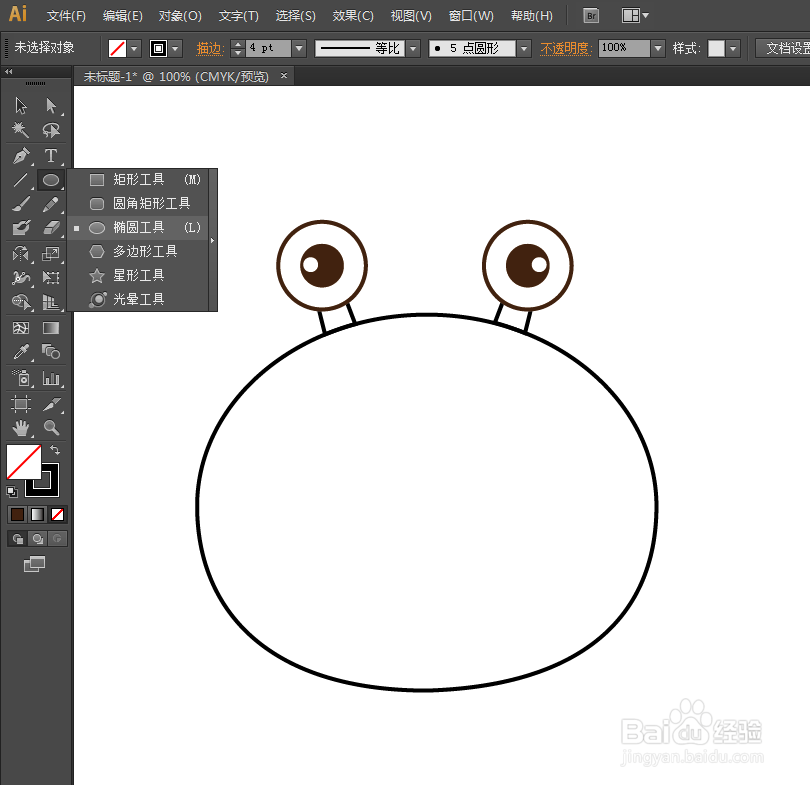
Task: Select the Perspective Grid tool
Action: [x=51, y=302]
